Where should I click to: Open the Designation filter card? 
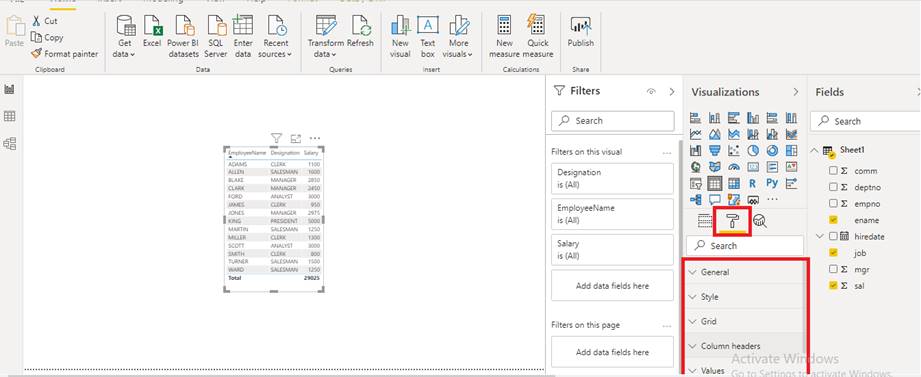(613, 179)
